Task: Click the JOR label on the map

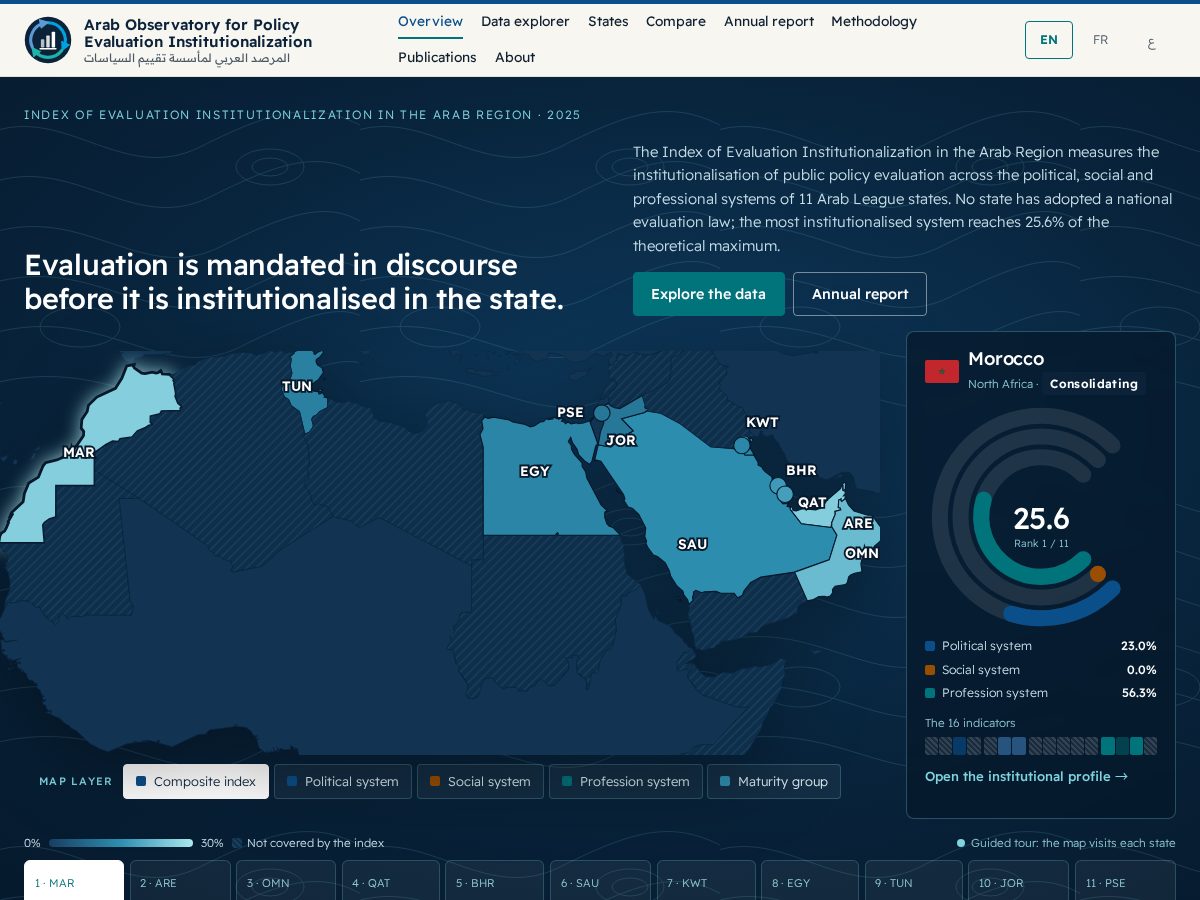Action: 621,440
